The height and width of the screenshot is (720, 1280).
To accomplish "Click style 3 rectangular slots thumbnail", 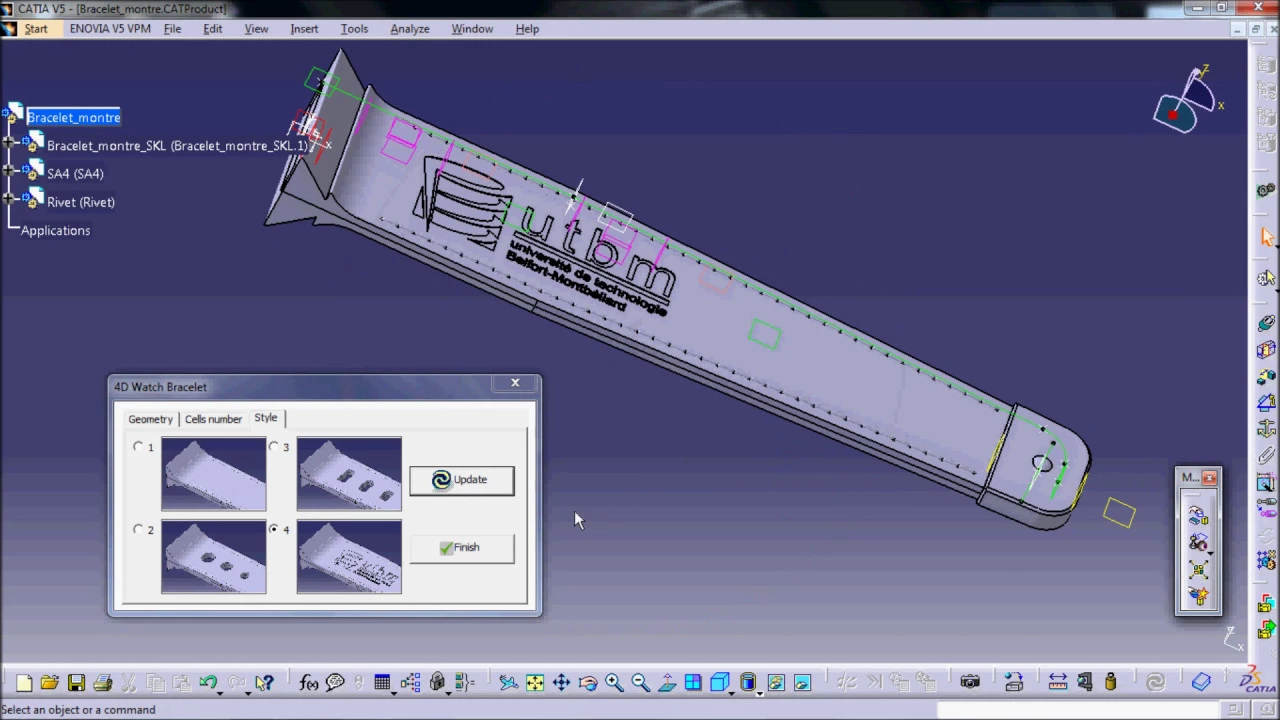I will pyautogui.click(x=349, y=474).
